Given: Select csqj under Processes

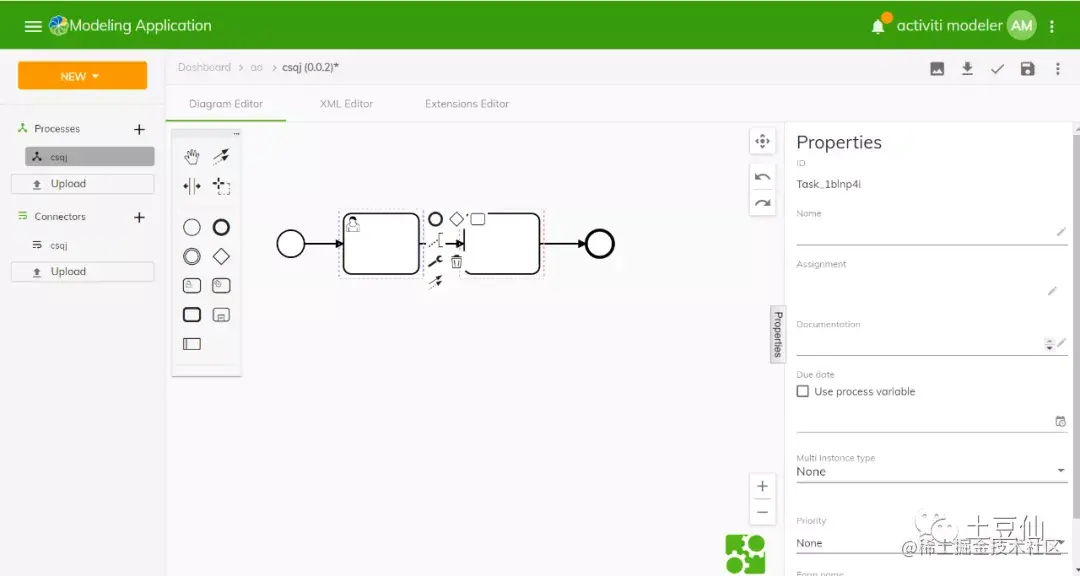Looking at the screenshot, I should [x=90, y=156].
